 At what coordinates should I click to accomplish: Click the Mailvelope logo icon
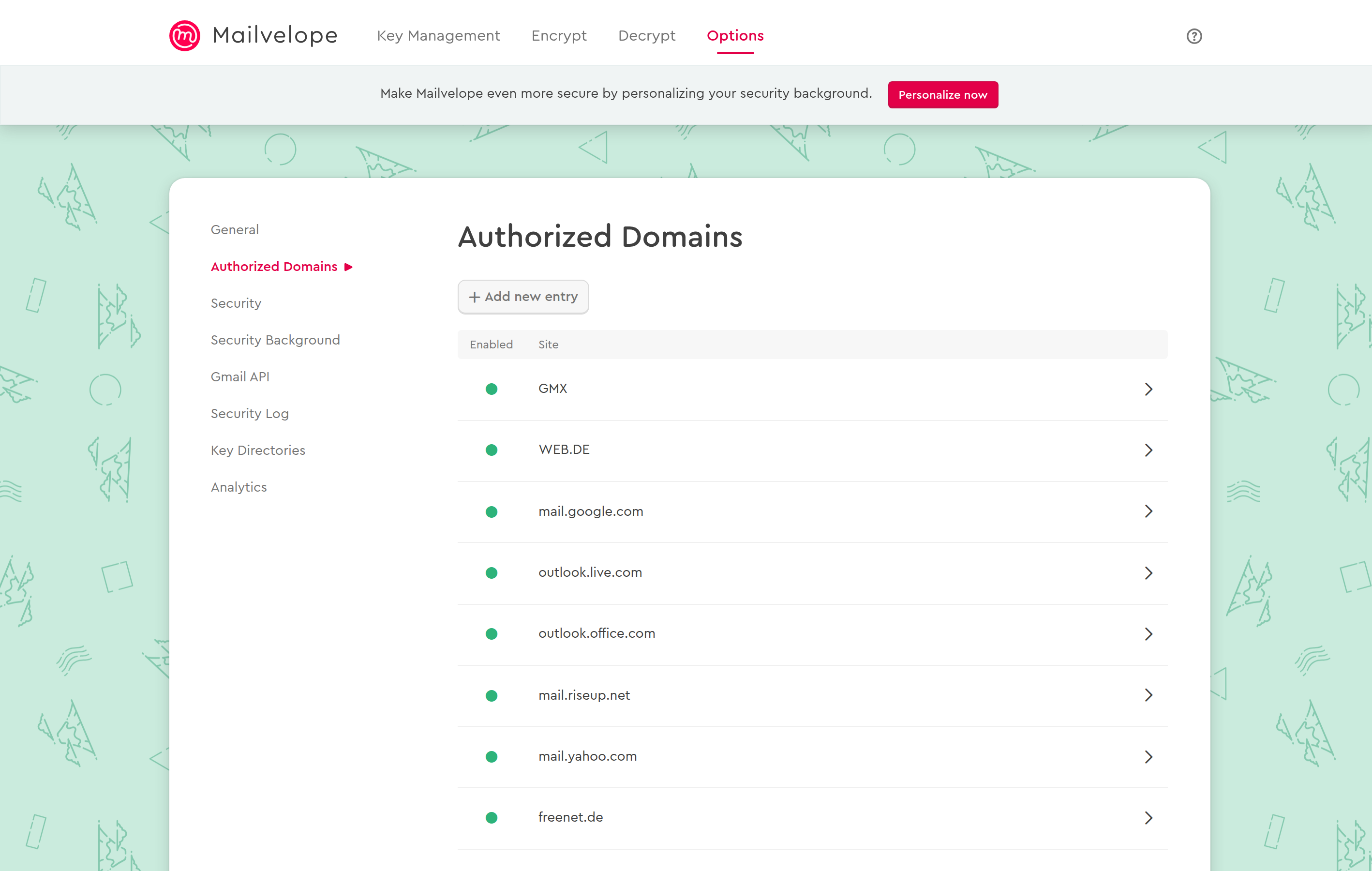pyautogui.click(x=185, y=36)
